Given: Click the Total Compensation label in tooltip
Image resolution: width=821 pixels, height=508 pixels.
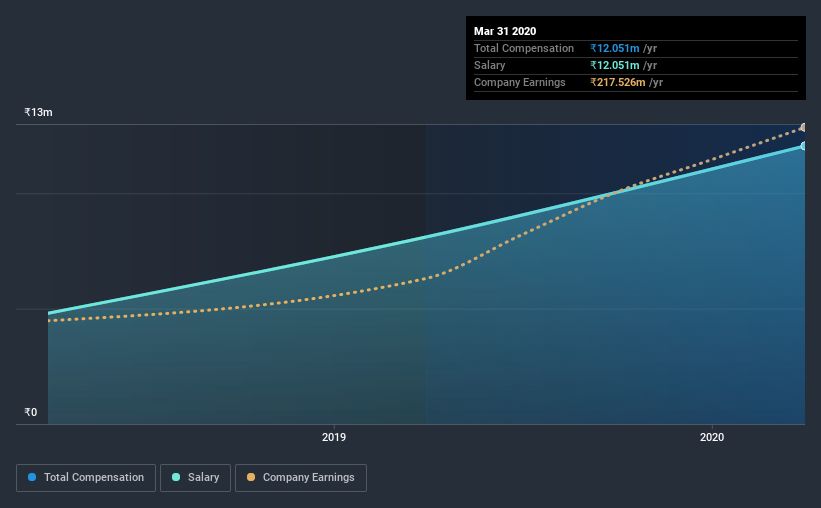Looking at the screenshot, I should pyautogui.click(x=524, y=48).
